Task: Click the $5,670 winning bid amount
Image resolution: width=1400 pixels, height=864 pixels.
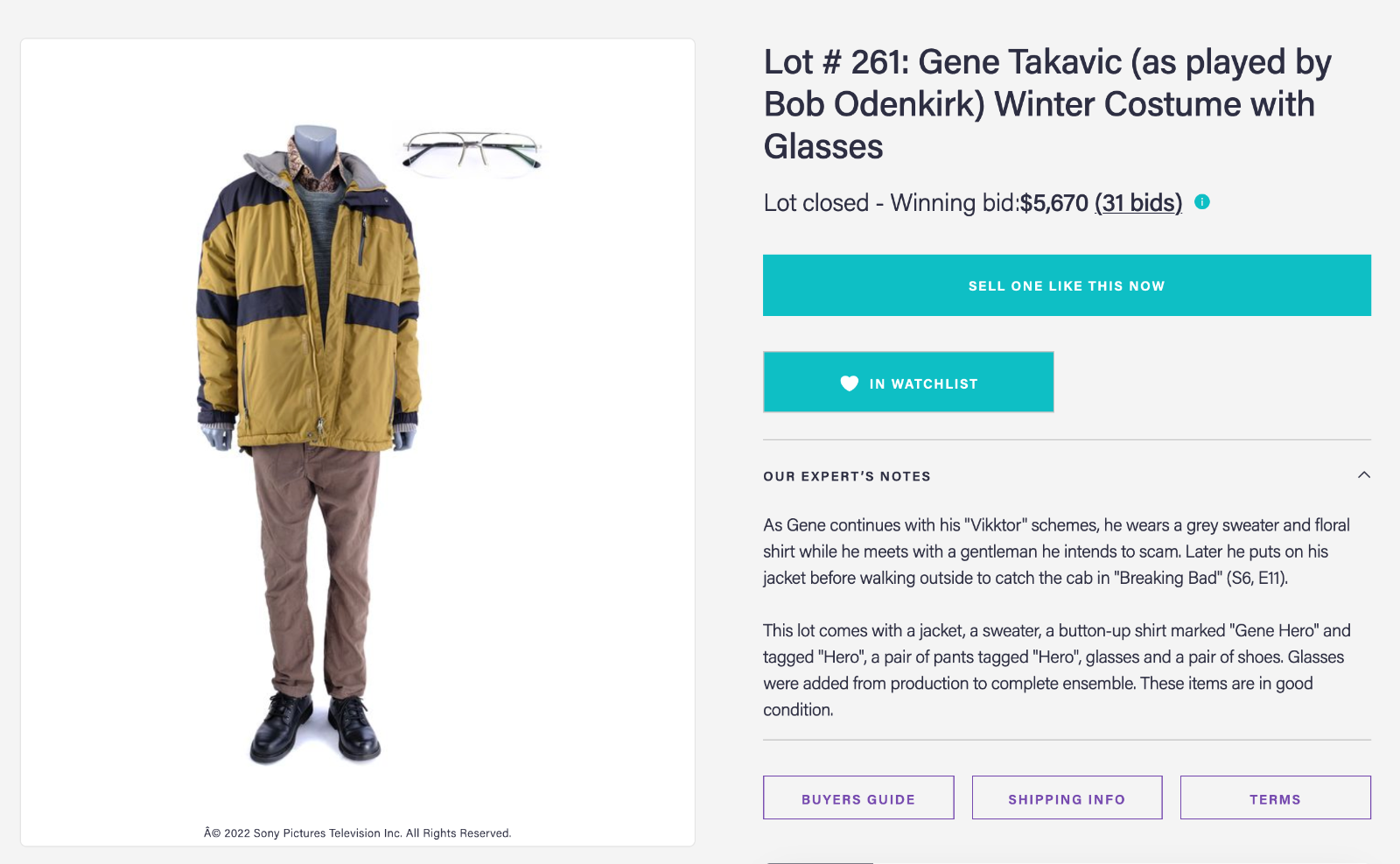Action: pyautogui.click(x=1053, y=203)
